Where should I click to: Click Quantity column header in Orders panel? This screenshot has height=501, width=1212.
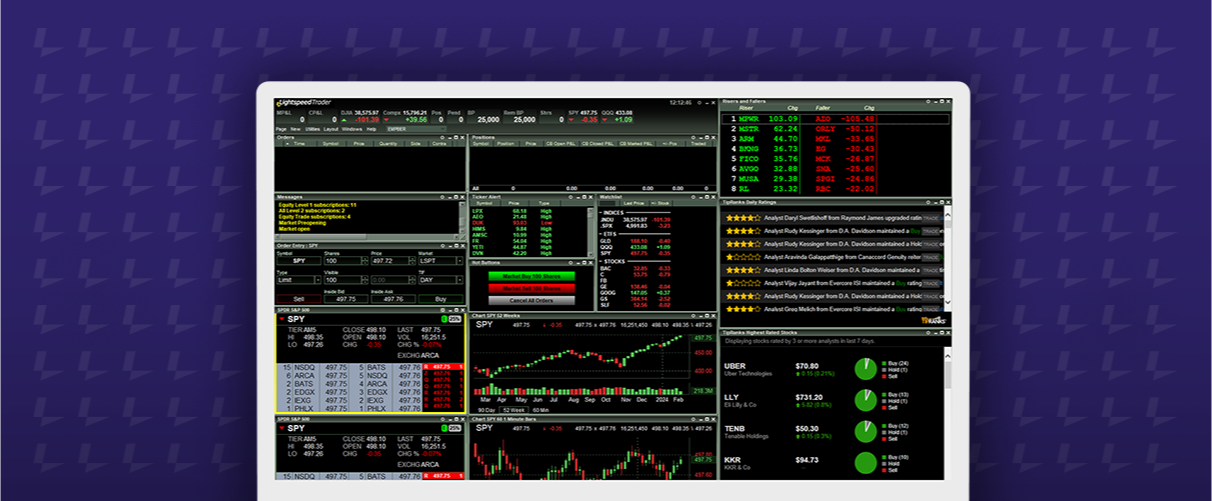pyautogui.click(x=388, y=143)
